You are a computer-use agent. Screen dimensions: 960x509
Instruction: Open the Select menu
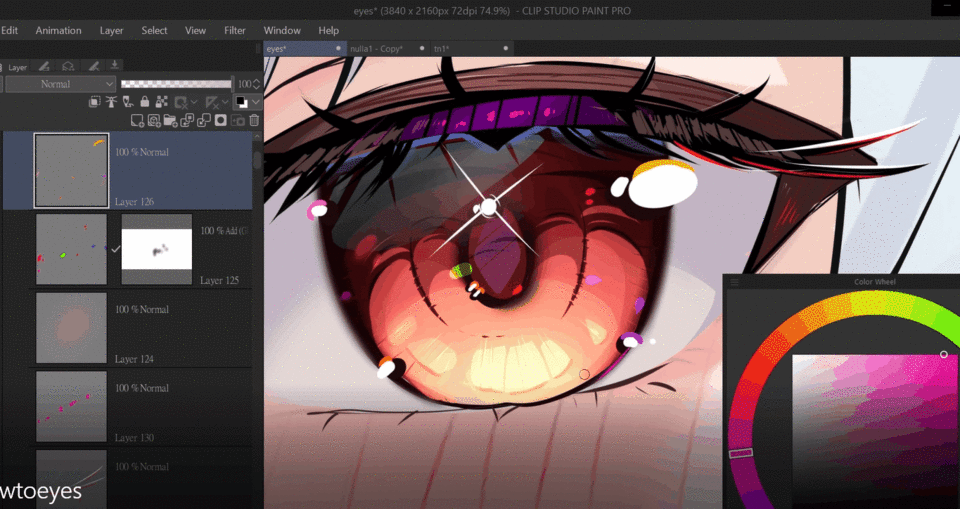click(154, 31)
